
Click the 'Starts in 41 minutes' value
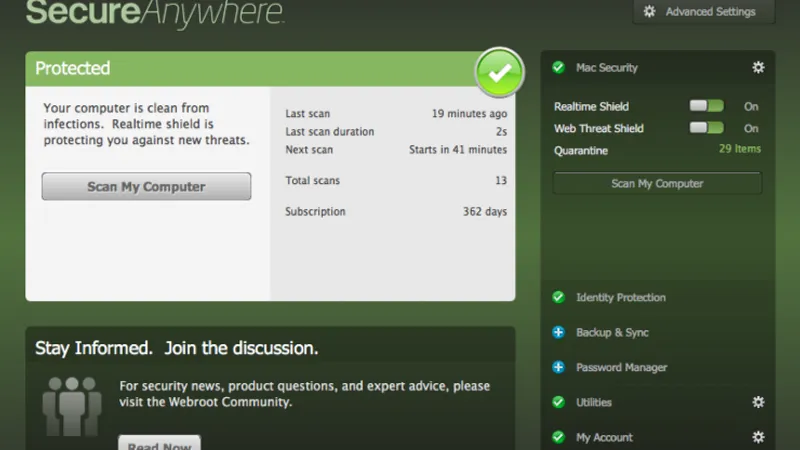(458, 149)
